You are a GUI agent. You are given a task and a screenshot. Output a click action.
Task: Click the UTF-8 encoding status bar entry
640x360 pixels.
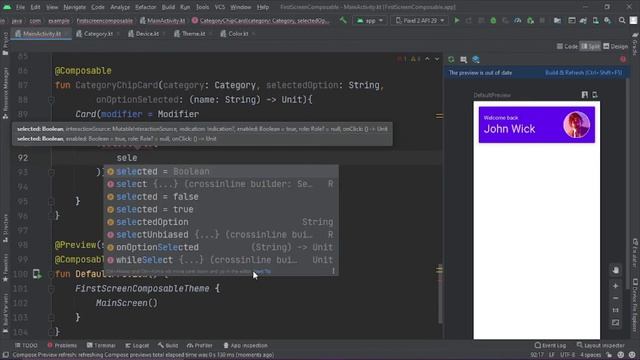click(567, 355)
